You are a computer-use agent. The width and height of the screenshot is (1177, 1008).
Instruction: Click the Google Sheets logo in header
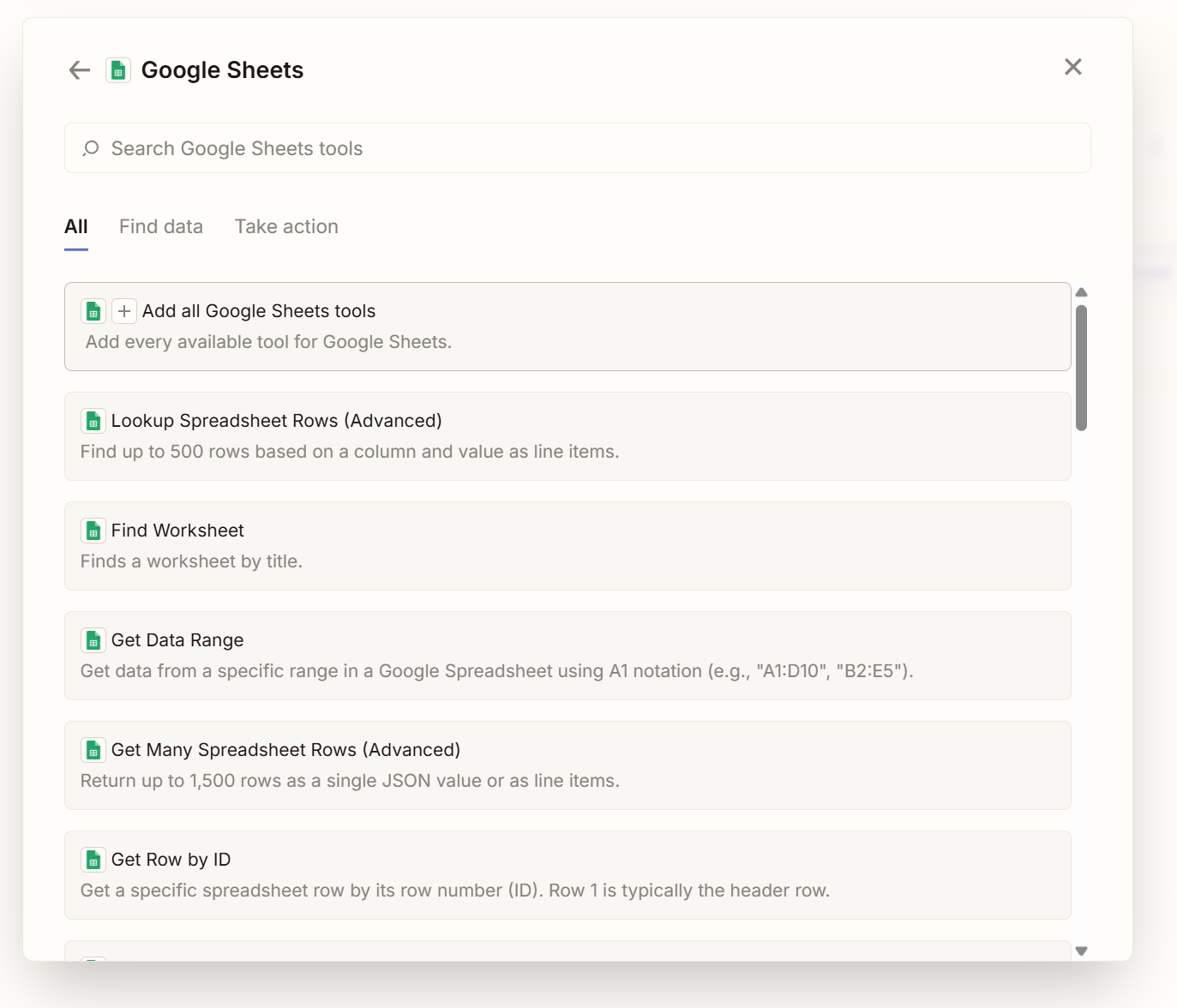[118, 70]
